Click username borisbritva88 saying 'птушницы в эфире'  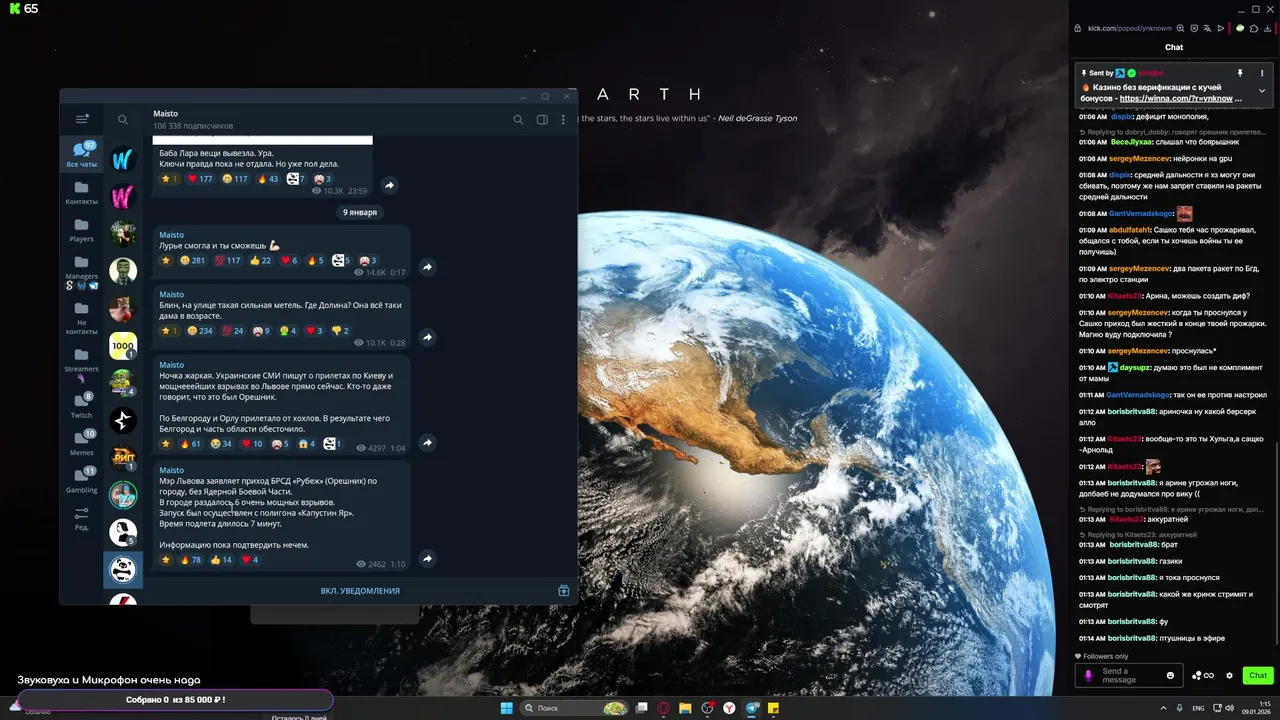coord(1132,638)
